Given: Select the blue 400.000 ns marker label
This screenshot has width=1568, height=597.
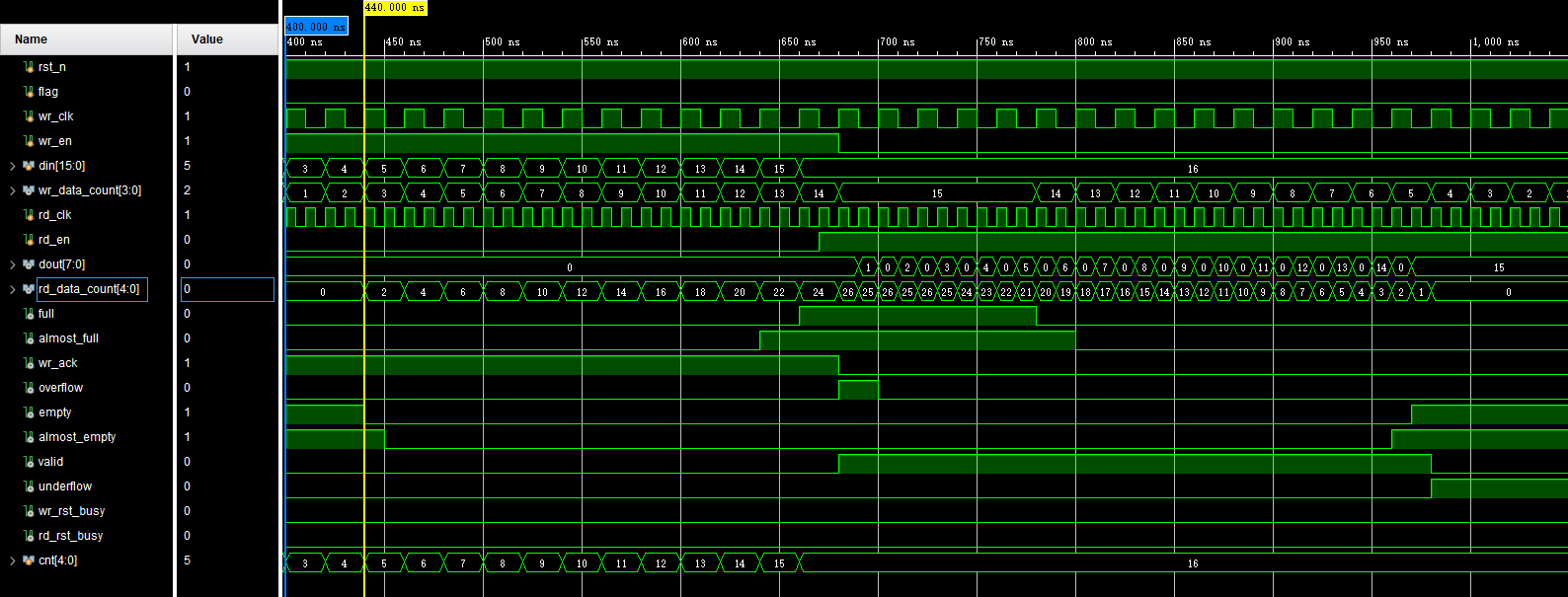Looking at the screenshot, I should (x=316, y=27).
